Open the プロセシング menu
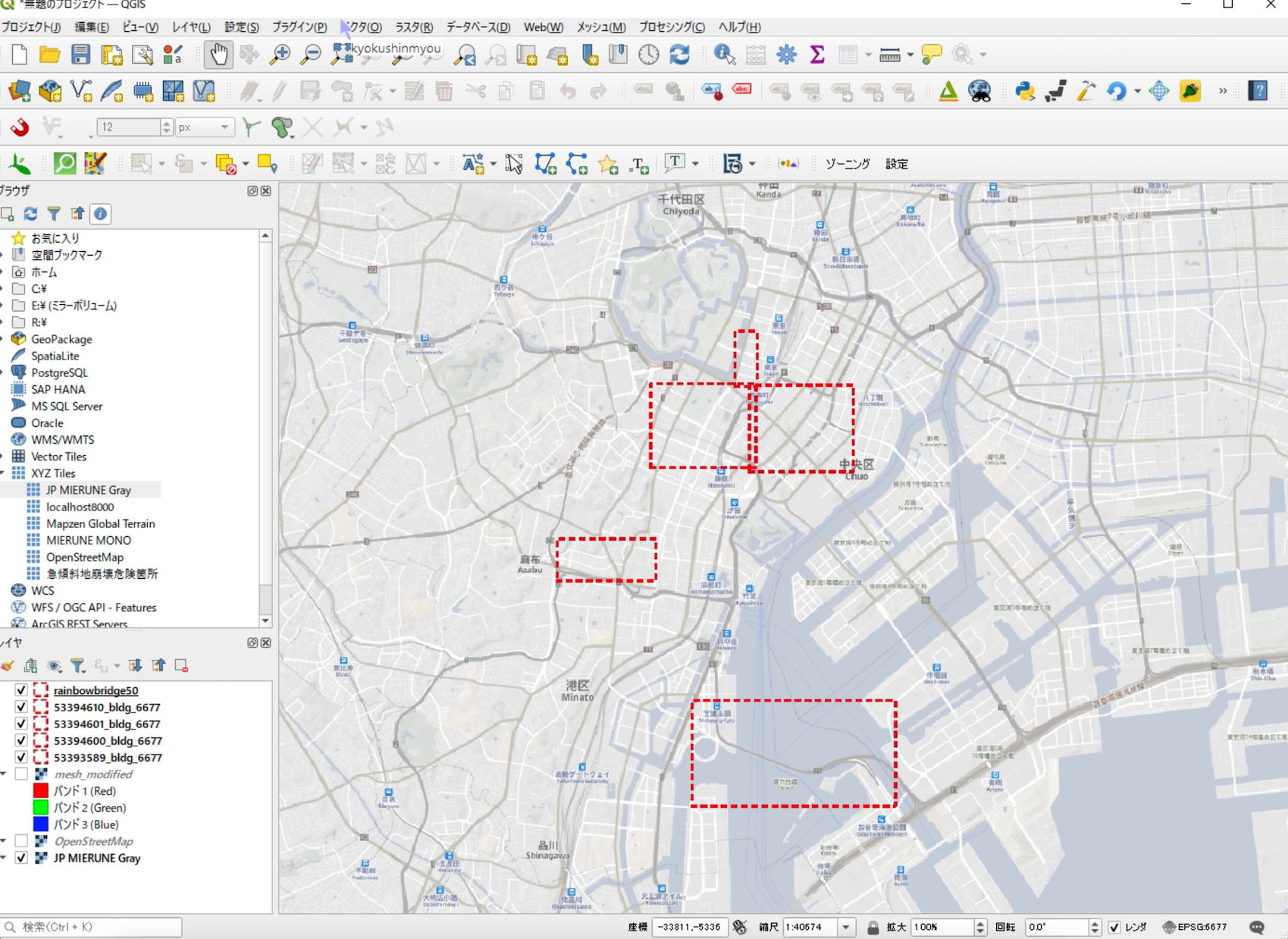 (x=672, y=27)
